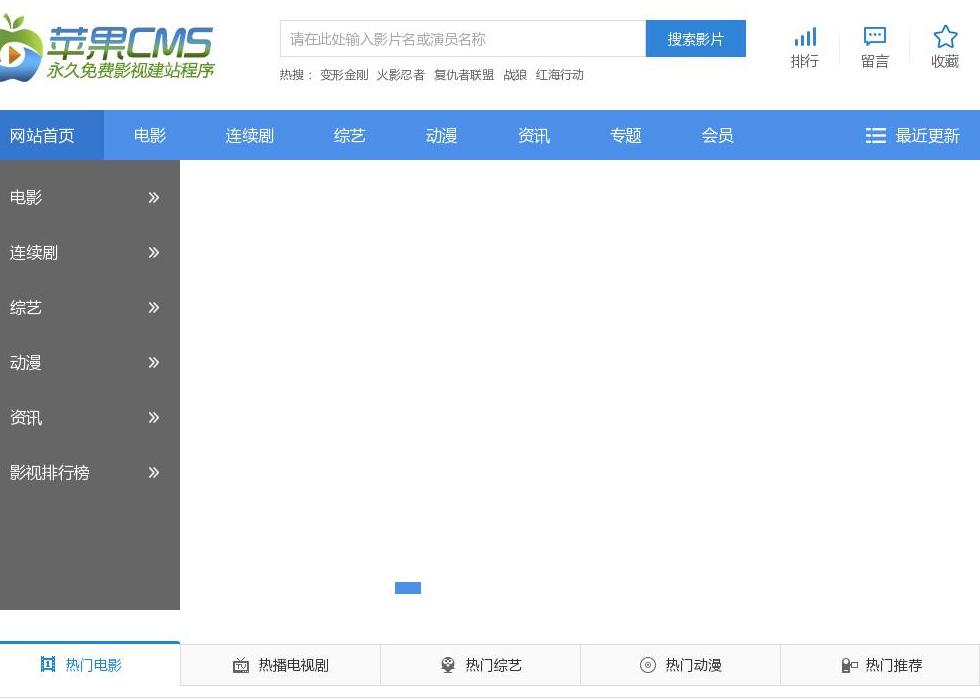This screenshot has width=980, height=700.
Task: Click the list icon beside 最近更新
Action: tap(876, 136)
